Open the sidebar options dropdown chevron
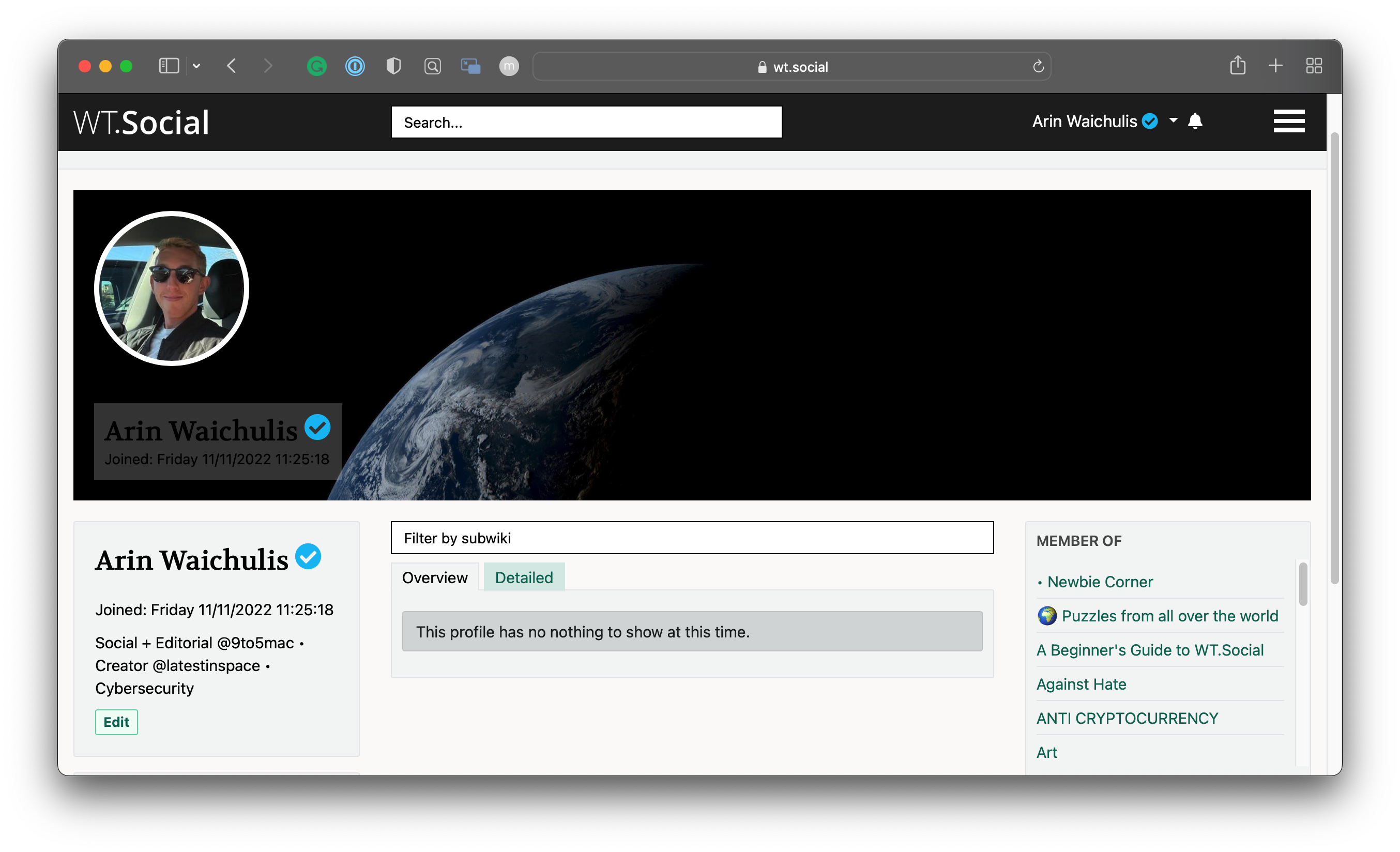The height and width of the screenshot is (852, 1400). pos(196,66)
